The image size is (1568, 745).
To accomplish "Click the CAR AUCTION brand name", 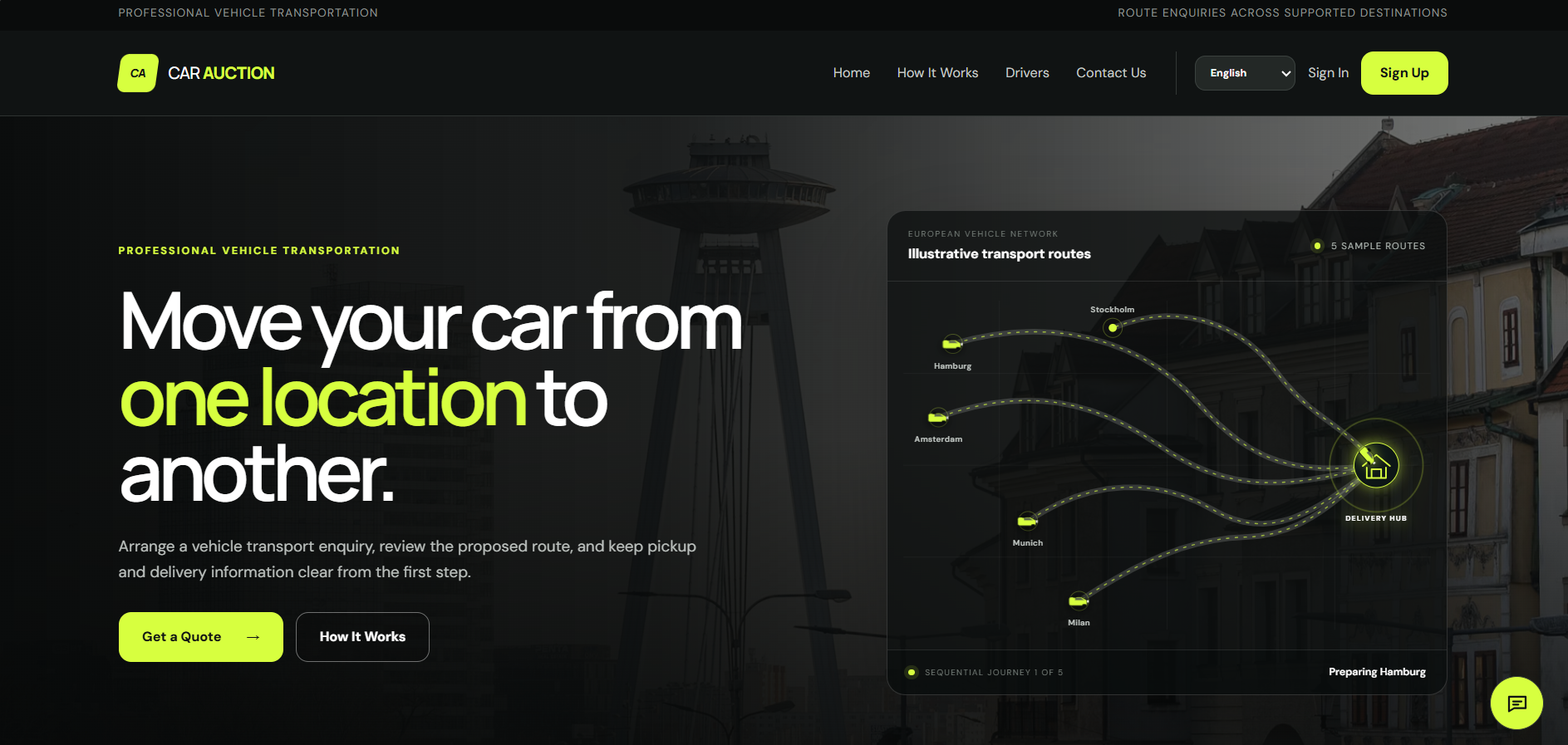I will [x=221, y=73].
